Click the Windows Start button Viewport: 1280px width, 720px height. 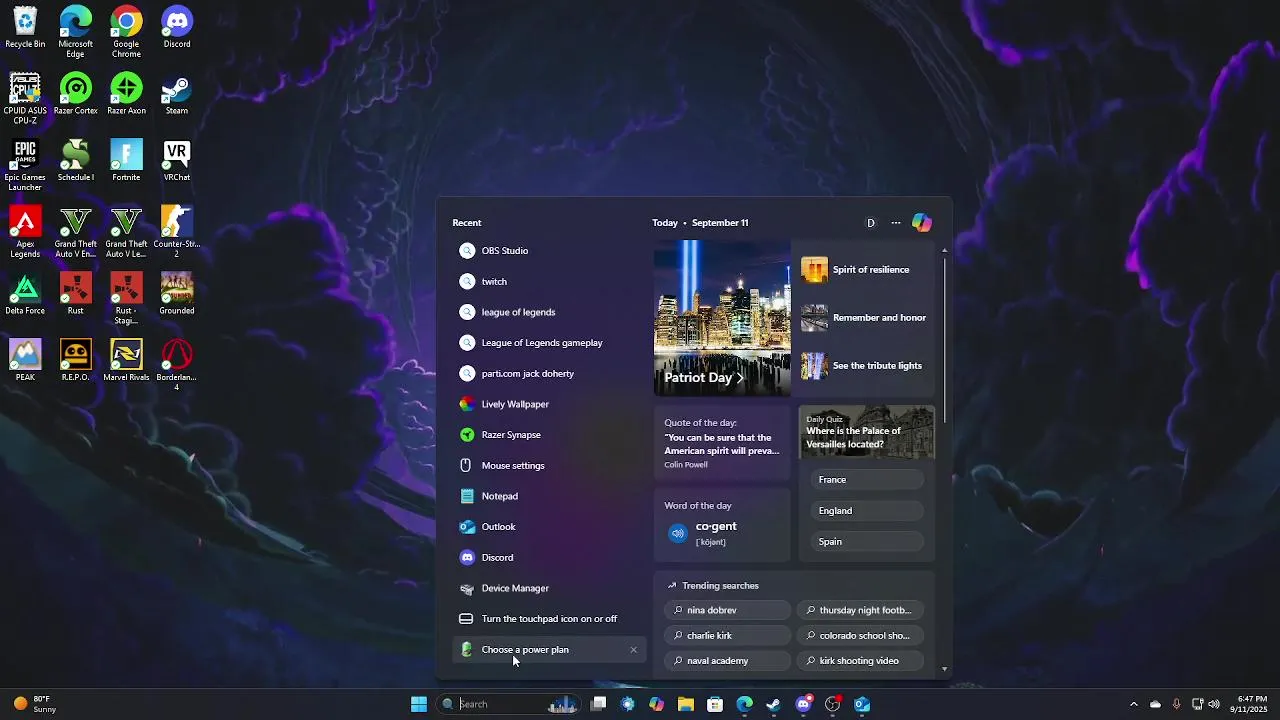tap(419, 704)
